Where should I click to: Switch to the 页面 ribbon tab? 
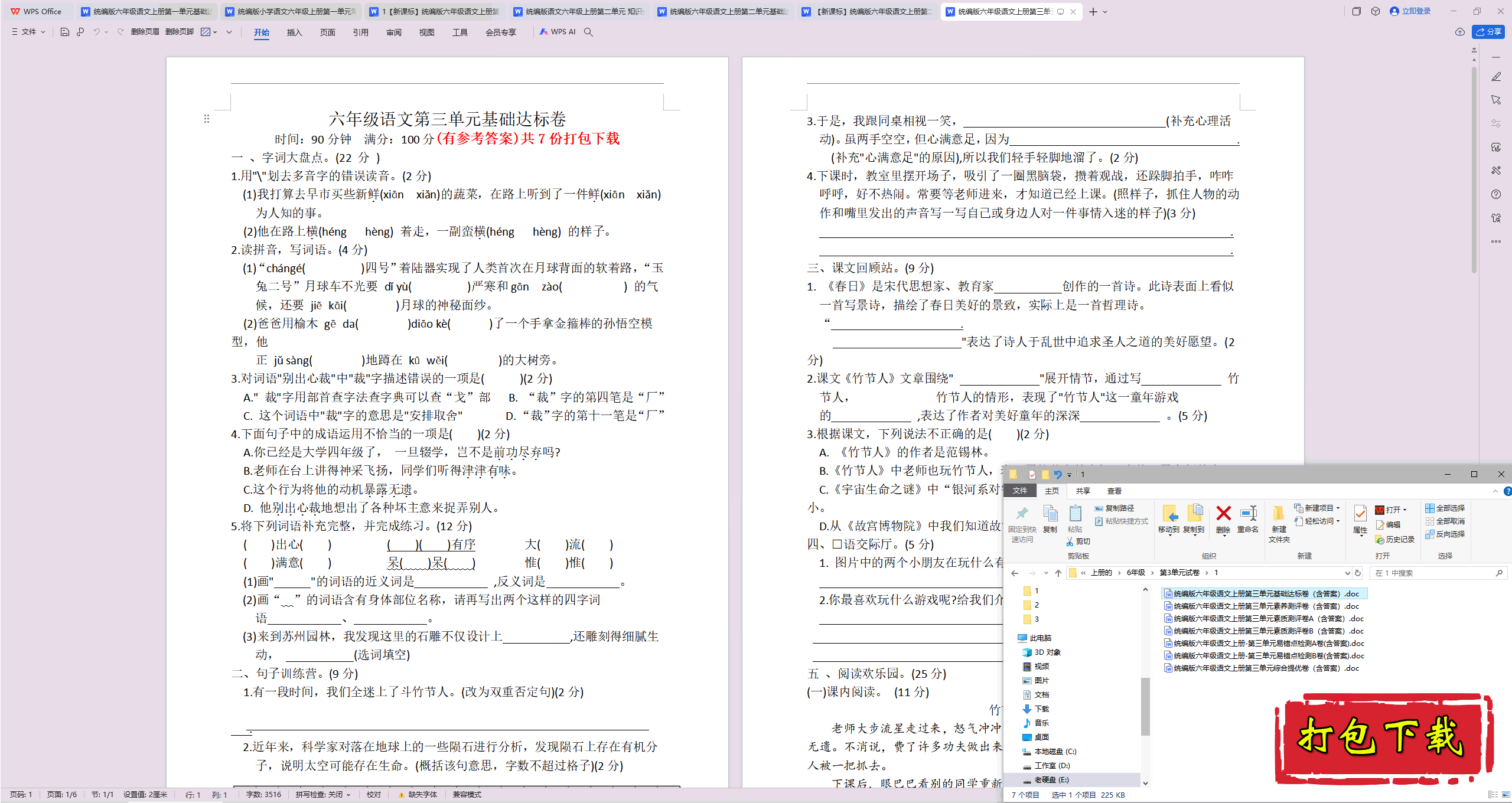click(327, 32)
